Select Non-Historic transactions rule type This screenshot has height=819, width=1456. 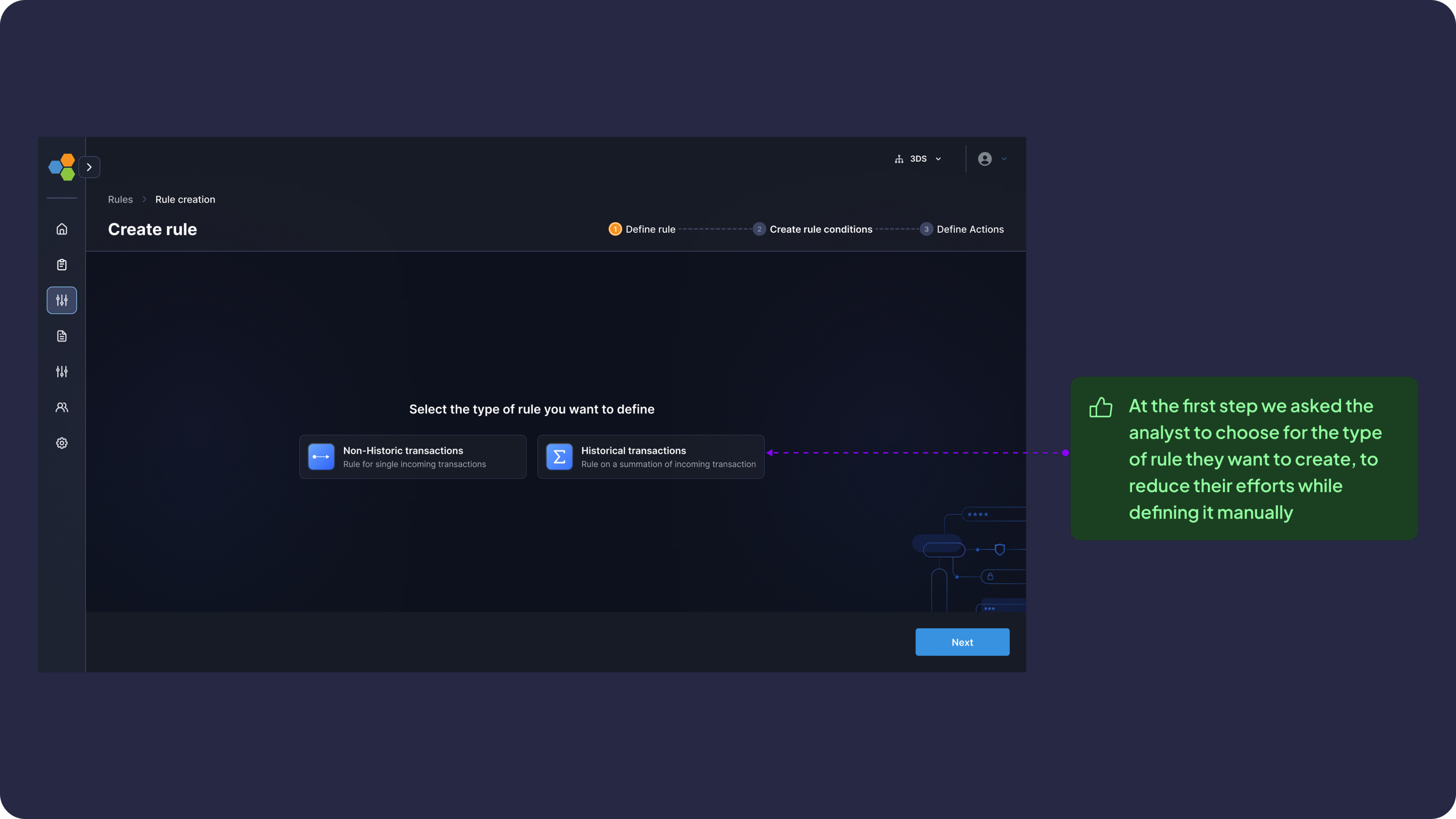click(413, 457)
